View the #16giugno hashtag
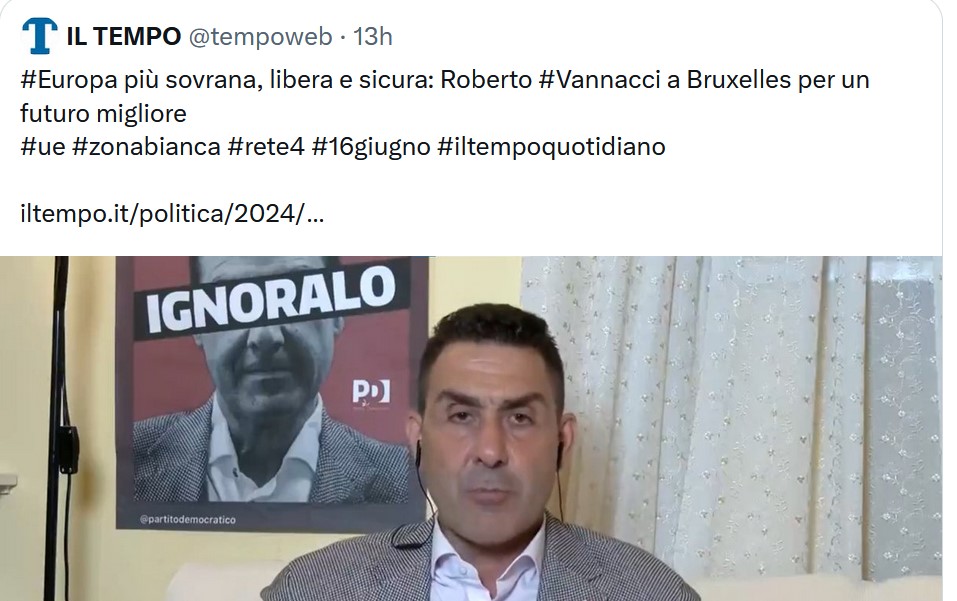The width and height of the screenshot is (957, 601). tap(371, 147)
